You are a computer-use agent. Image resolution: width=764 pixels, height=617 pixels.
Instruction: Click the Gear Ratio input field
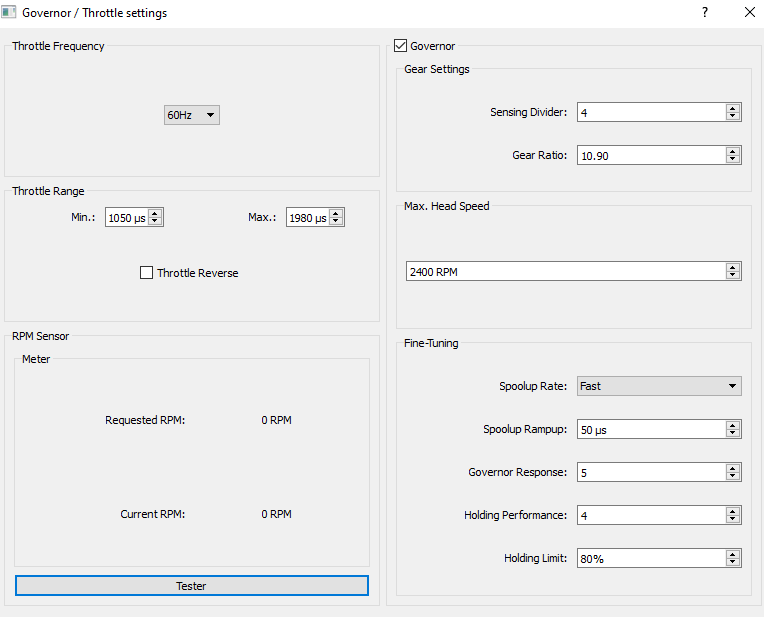pyautogui.click(x=650, y=155)
